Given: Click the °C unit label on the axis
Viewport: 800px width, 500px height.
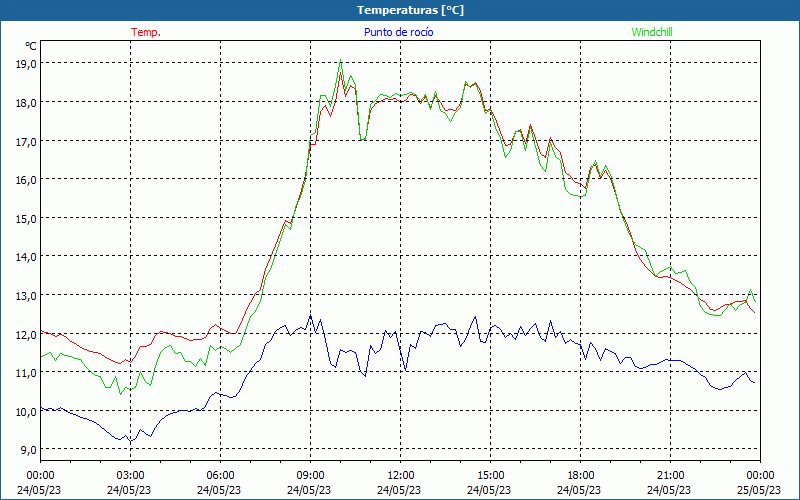Looking at the screenshot, I should coord(31,46).
